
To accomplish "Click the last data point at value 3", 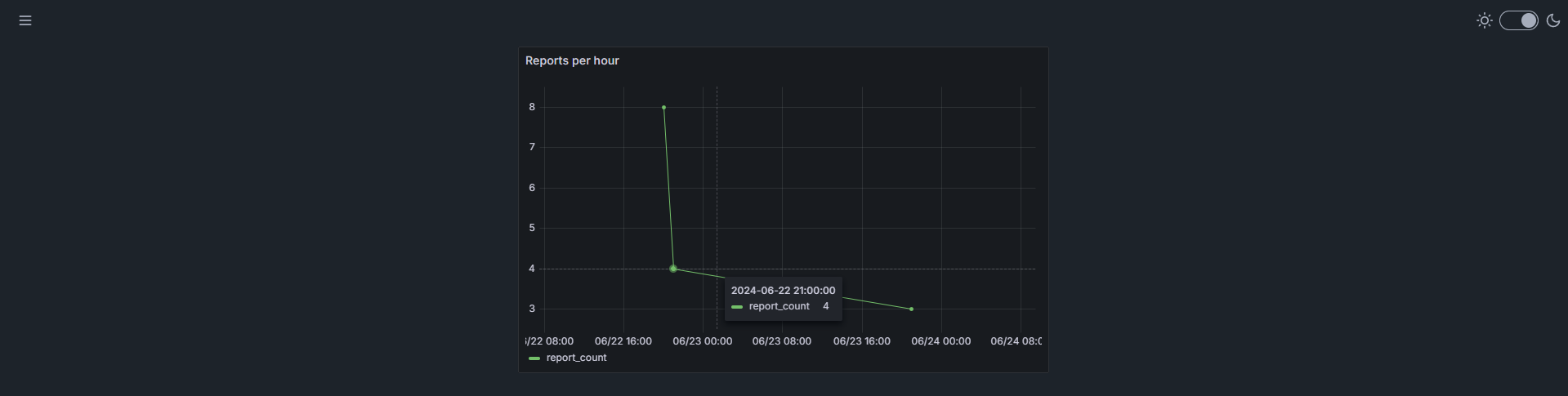I will [911, 309].
